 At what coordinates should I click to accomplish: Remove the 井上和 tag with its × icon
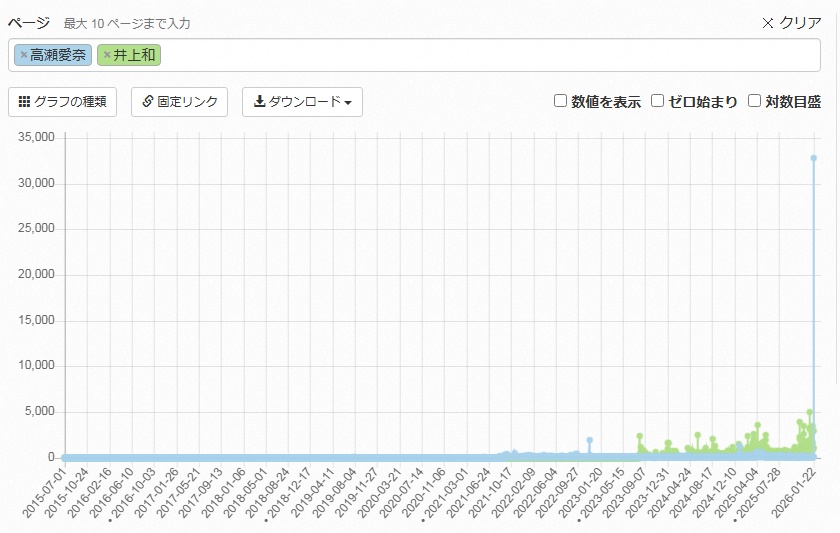point(107,55)
